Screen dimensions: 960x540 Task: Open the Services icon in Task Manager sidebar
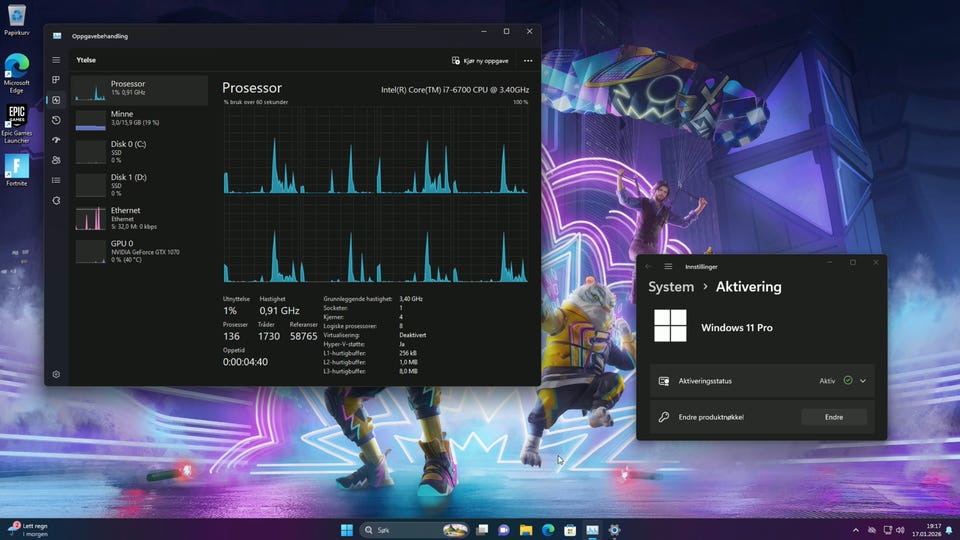[56, 200]
